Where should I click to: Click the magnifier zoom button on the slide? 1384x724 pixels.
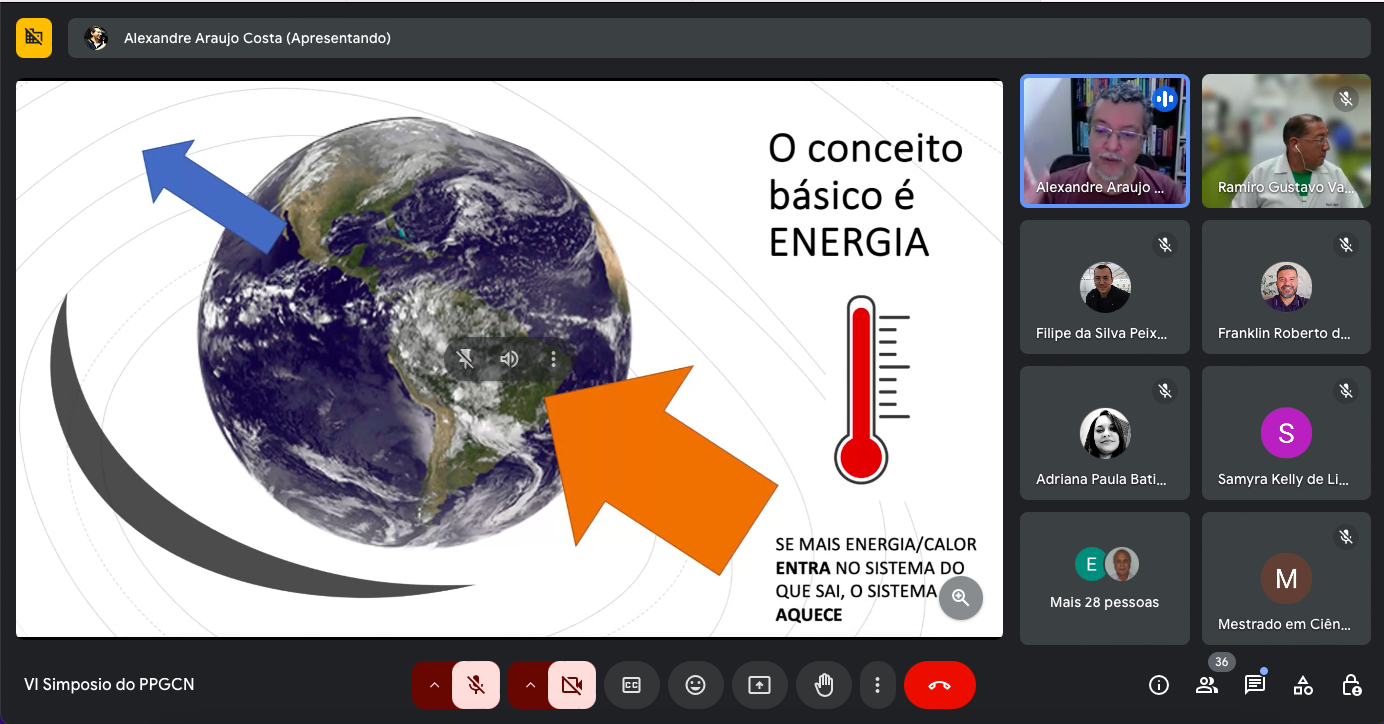[961, 598]
